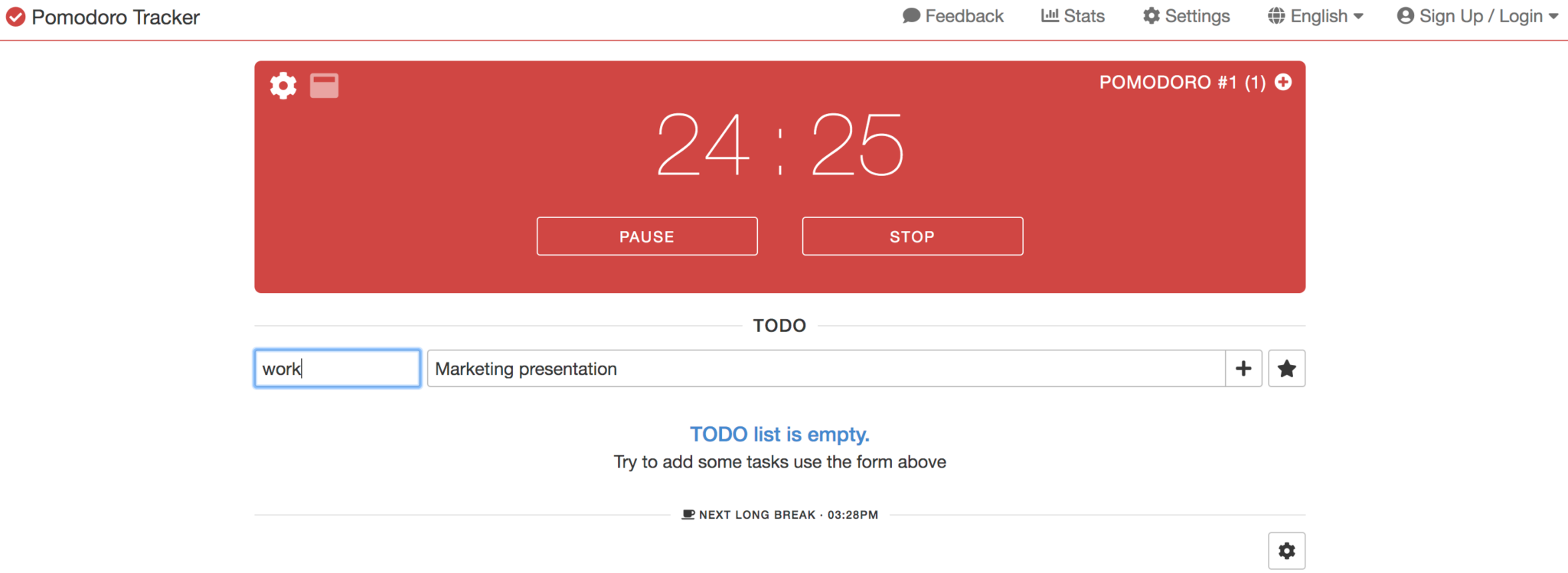Toggle the star favorite for the new task
The image size is (1568, 573).
click(x=1286, y=368)
